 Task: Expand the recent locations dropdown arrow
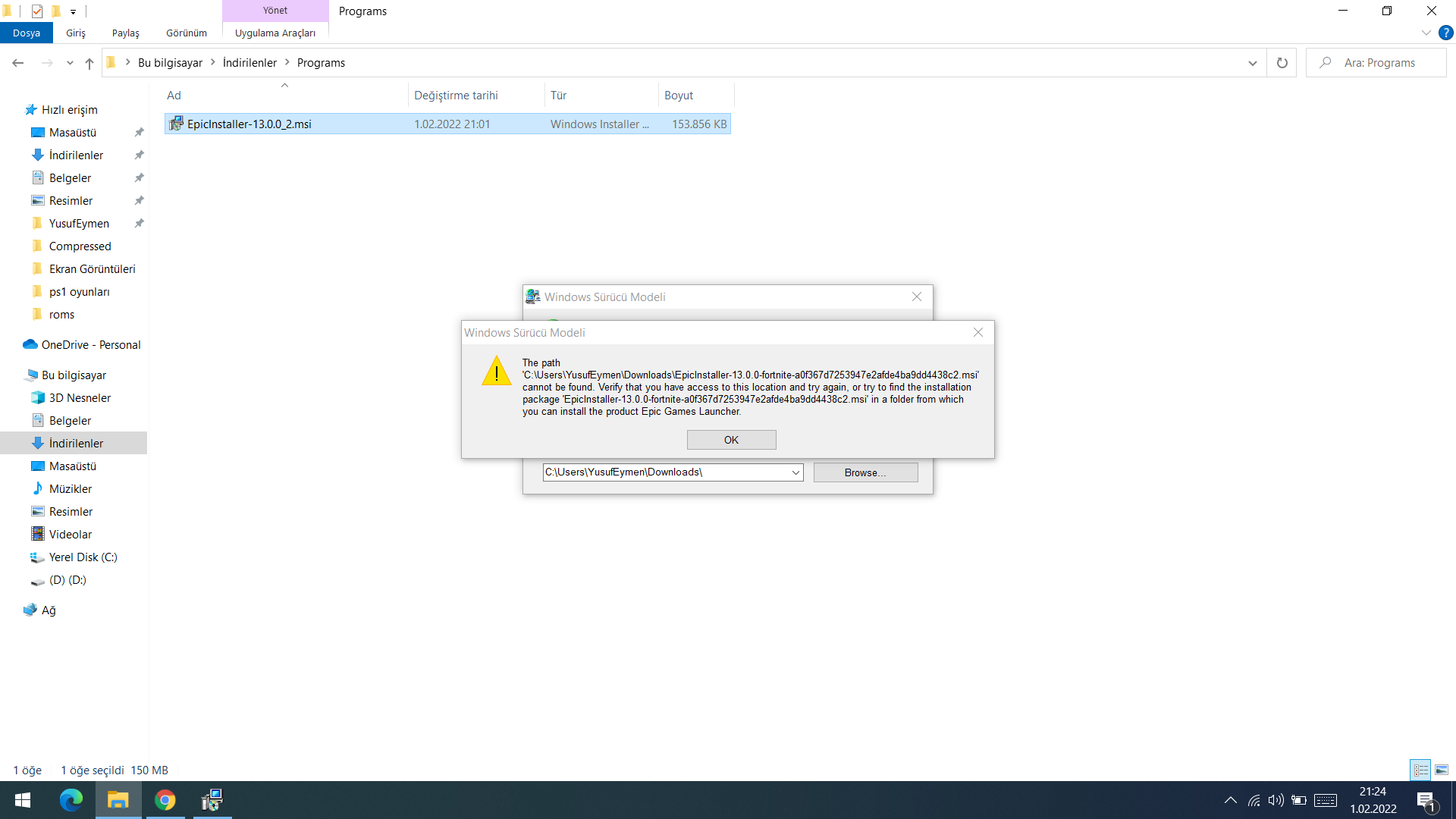click(70, 63)
